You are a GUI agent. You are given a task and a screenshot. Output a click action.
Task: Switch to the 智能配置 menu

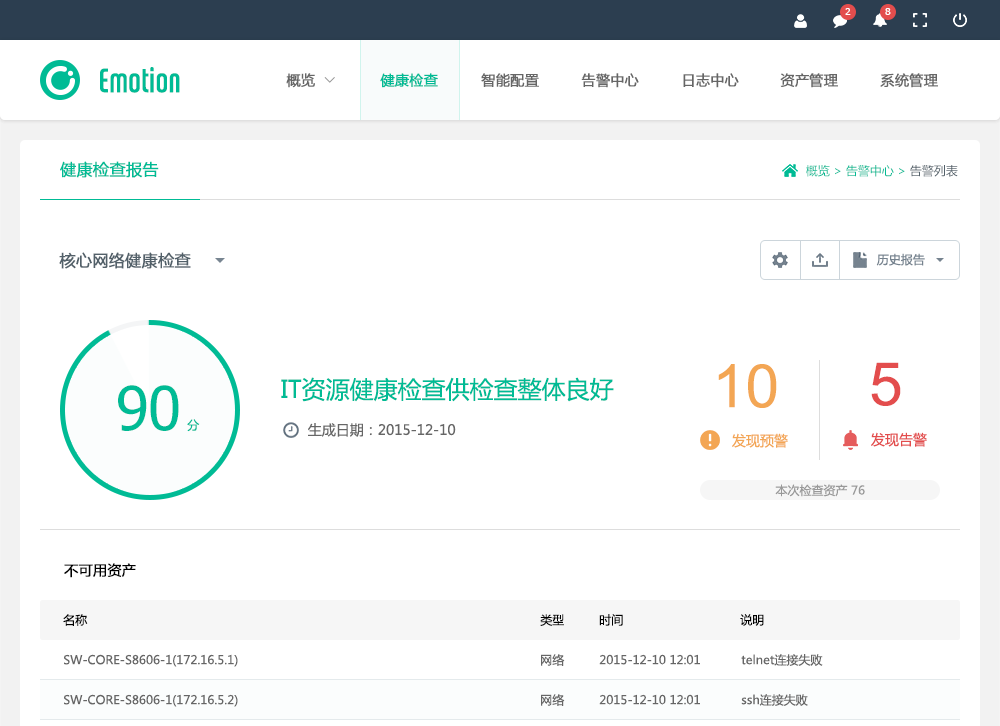click(x=510, y=81)
